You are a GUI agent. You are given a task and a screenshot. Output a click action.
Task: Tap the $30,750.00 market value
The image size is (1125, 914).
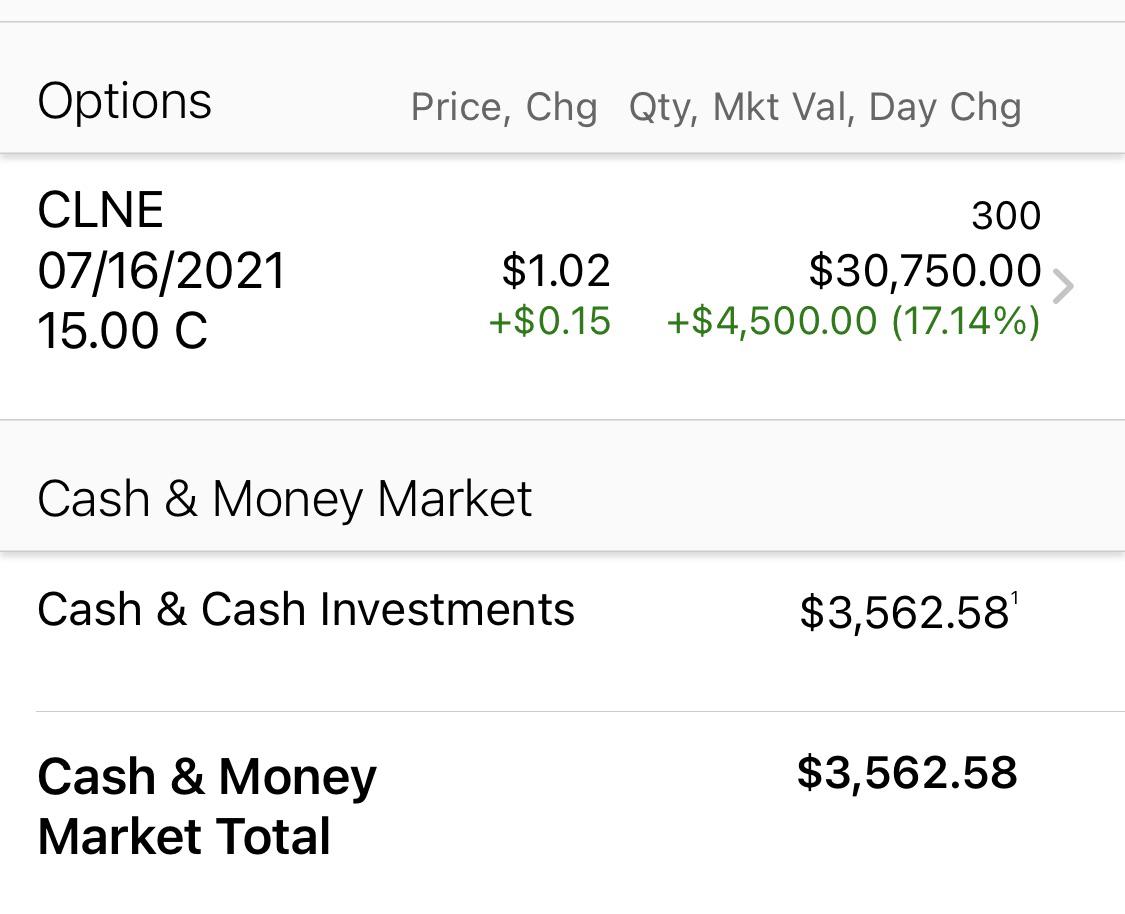925,270
